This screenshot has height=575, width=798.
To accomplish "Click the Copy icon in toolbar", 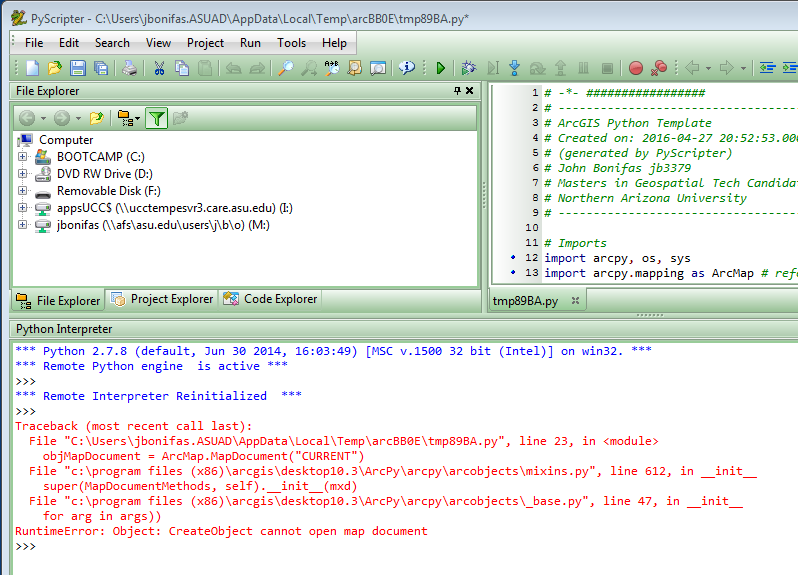I will [182, 68].
